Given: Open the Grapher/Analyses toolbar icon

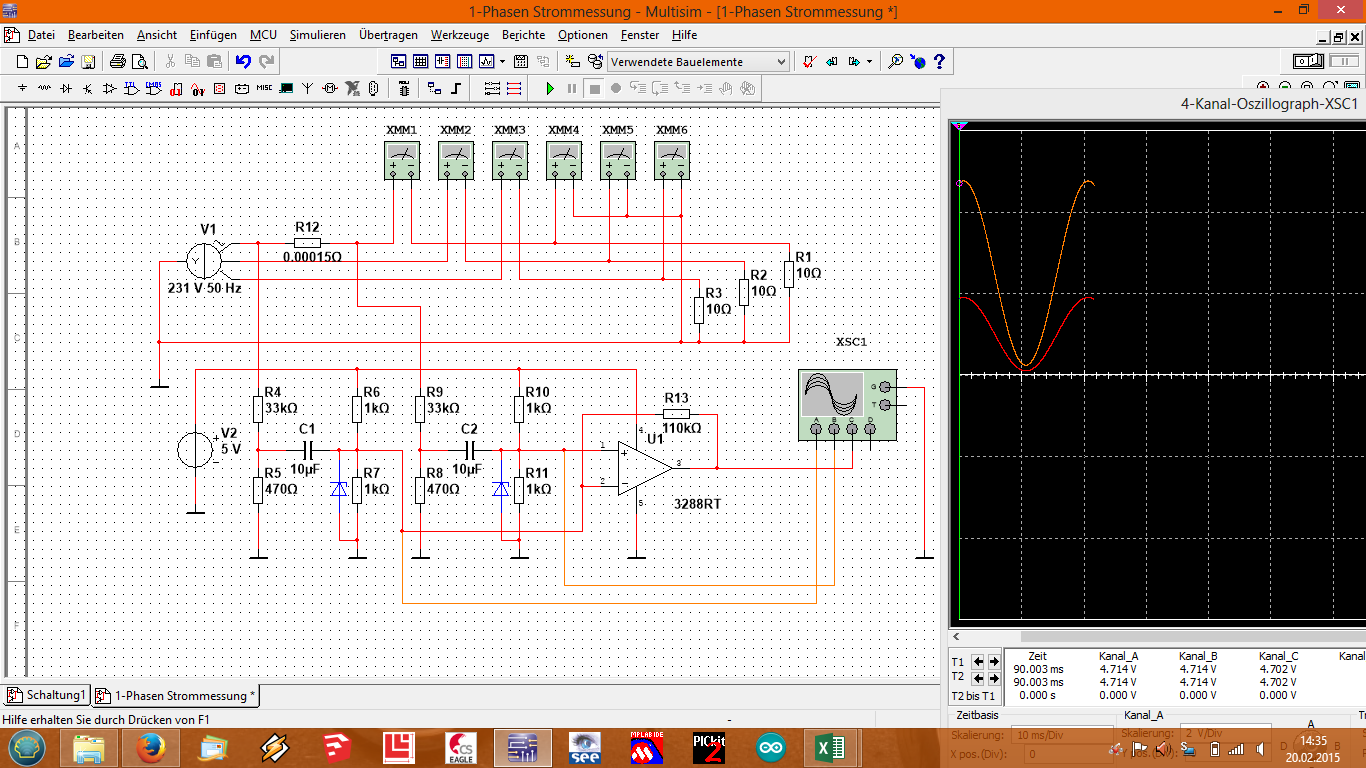Looking at the screenshot, I should 485,60.
